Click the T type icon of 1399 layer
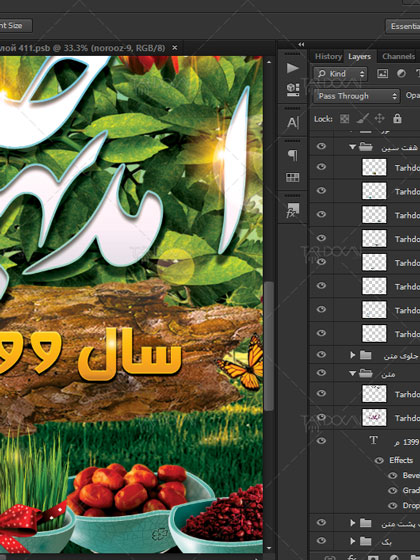Image resolution: width=420 pixels, height=560 pixels. click(374, 441)
